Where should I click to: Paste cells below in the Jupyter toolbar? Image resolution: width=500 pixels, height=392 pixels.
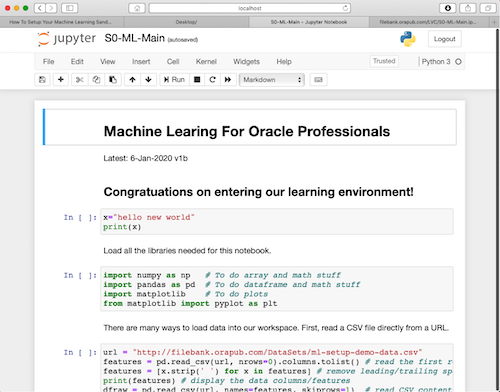(113, 80)
